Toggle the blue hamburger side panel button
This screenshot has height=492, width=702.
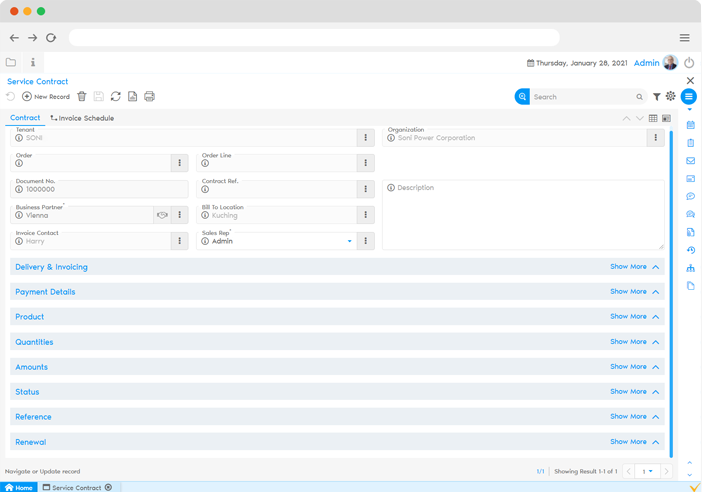pos(689,97)
